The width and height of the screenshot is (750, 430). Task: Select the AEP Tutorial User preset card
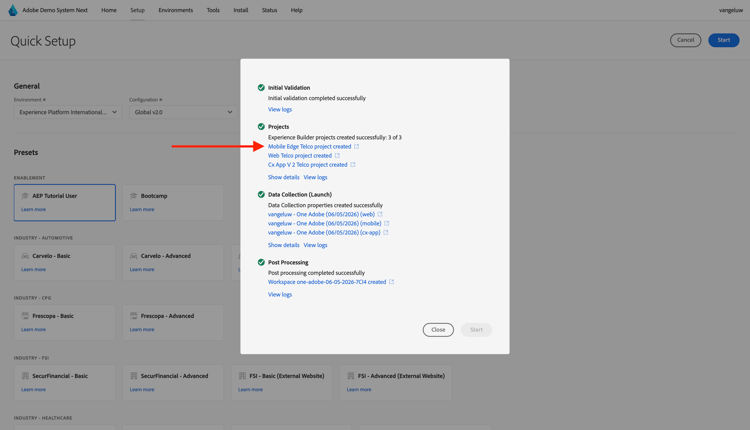(x=65, y=202)
